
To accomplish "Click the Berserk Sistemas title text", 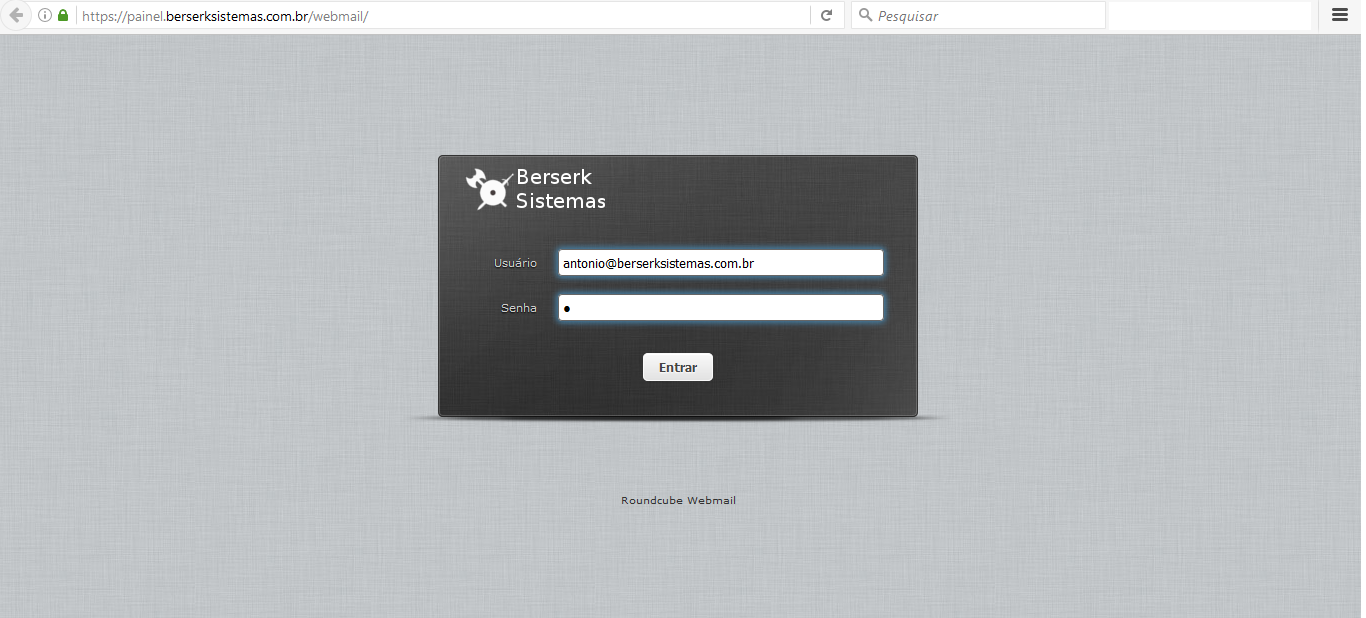I will pos(561,189).
